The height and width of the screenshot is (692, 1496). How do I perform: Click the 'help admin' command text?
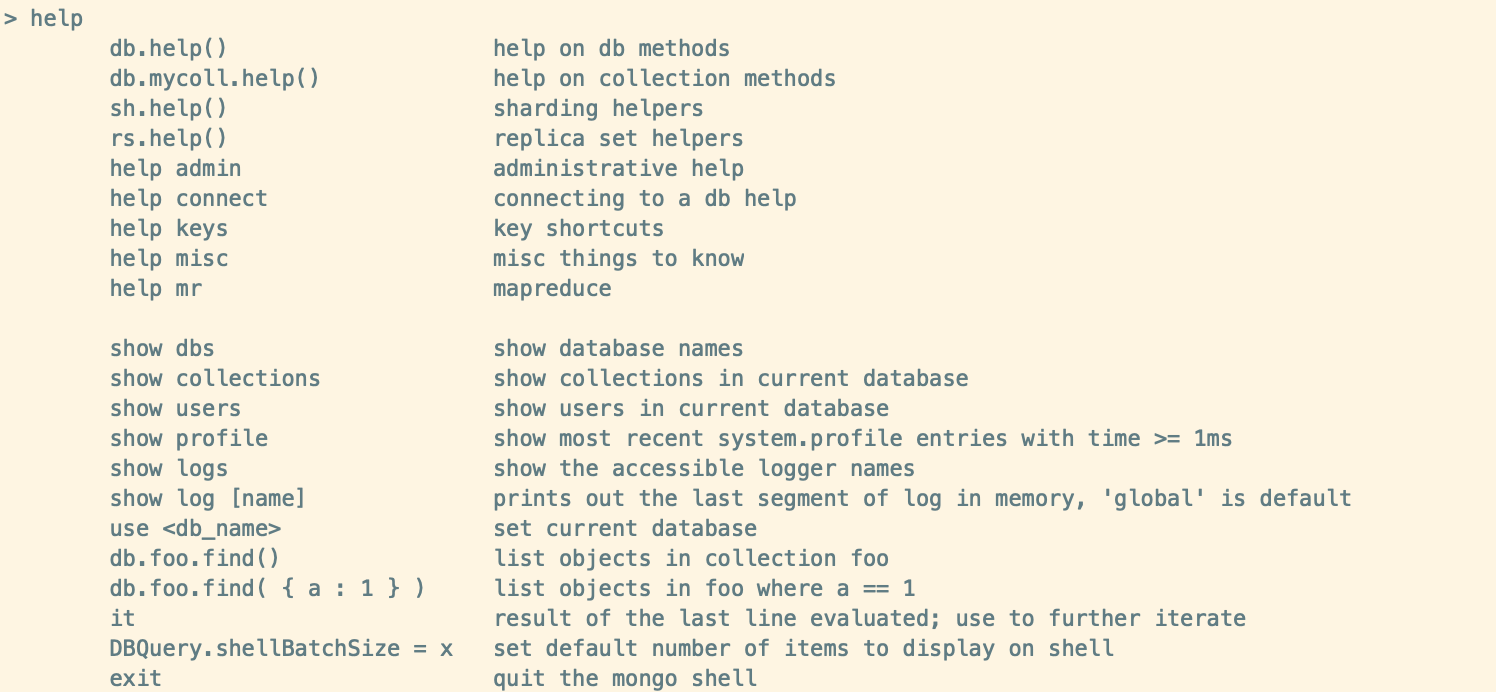(175, 168)
